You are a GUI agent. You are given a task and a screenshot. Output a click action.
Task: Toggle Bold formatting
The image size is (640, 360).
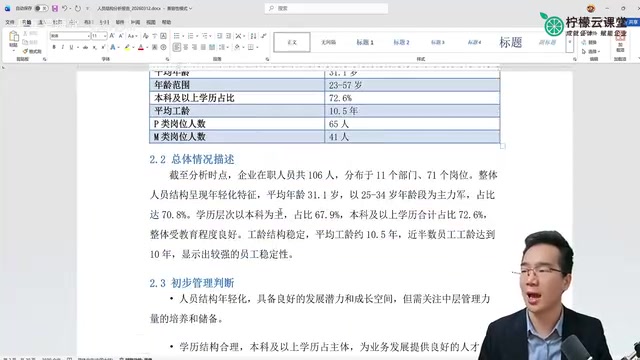54,47
